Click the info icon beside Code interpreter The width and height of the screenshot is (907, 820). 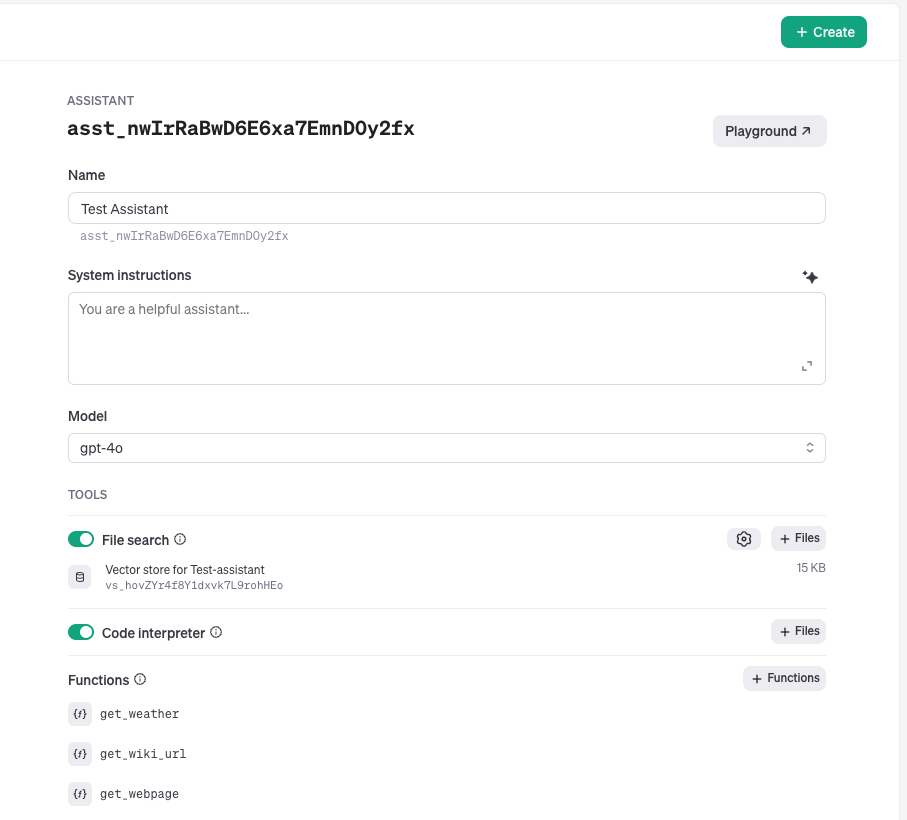click(x=216, y=632)
